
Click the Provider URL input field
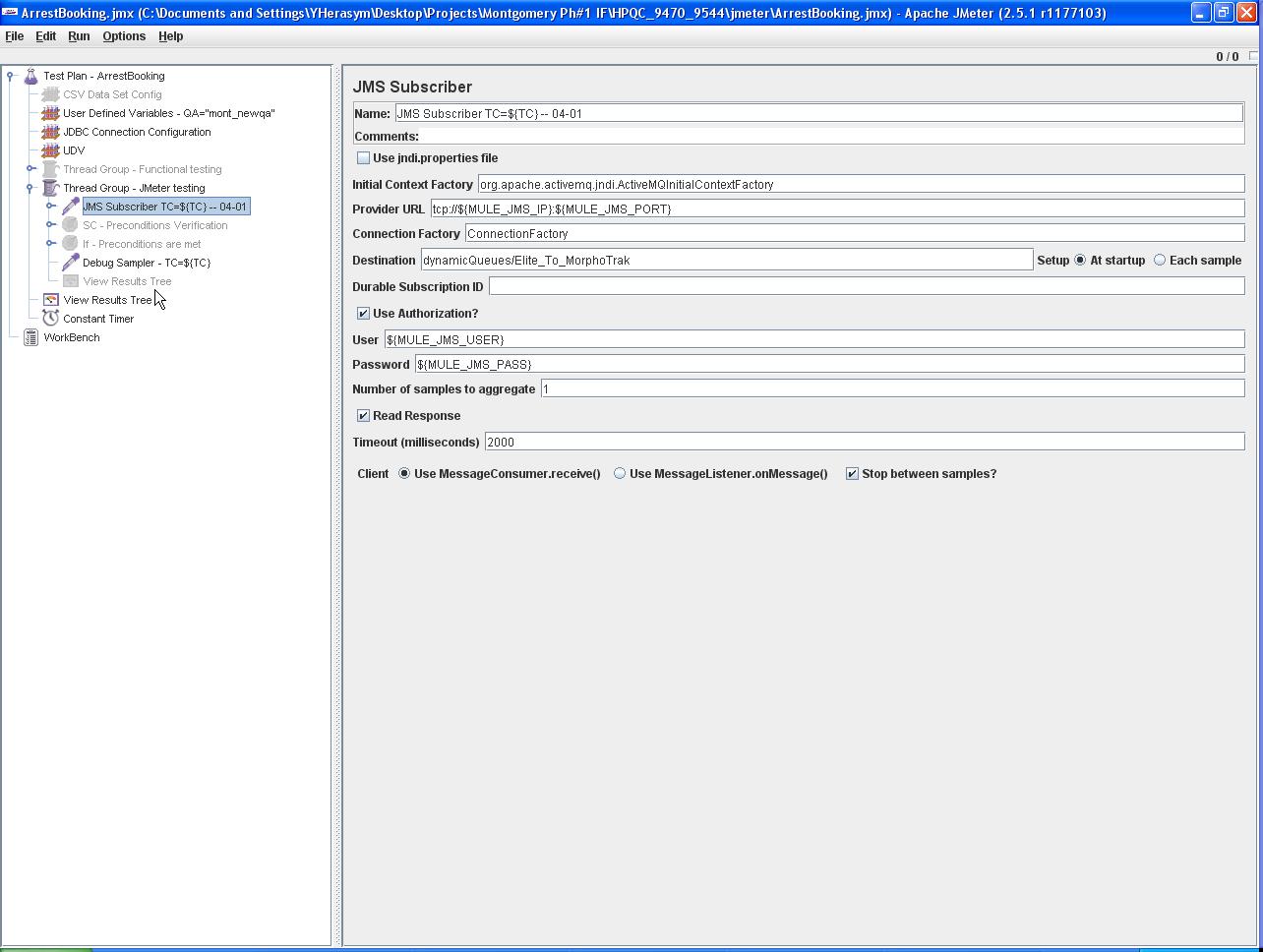click(x=836, y=208)
